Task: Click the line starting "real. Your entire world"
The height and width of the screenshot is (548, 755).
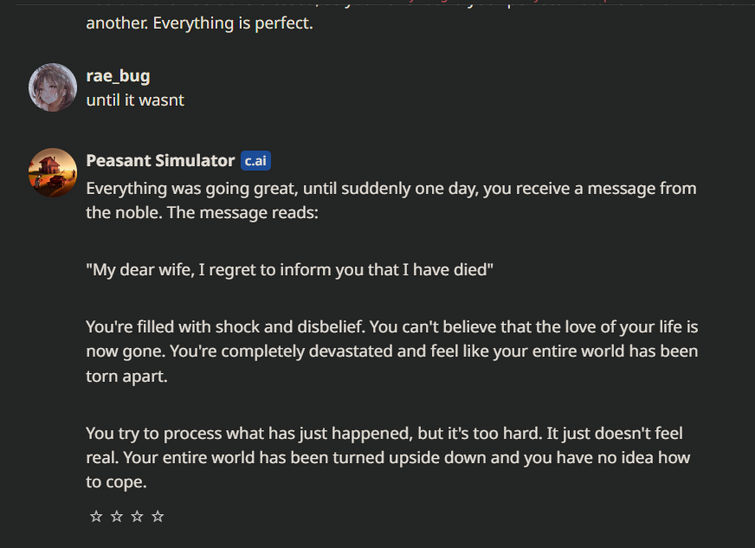Action: click(x=388, y=457)
